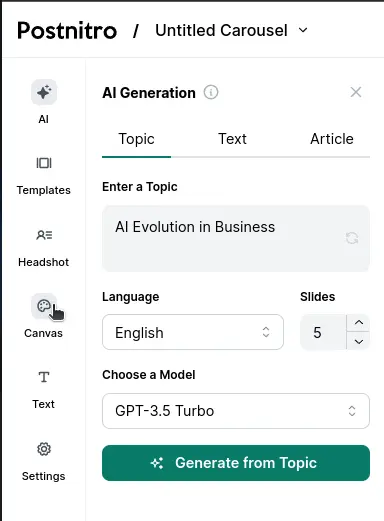Click the Postnitro logo link
The image size is (384, 521).
pyautogui.click(x=67, y=31)
